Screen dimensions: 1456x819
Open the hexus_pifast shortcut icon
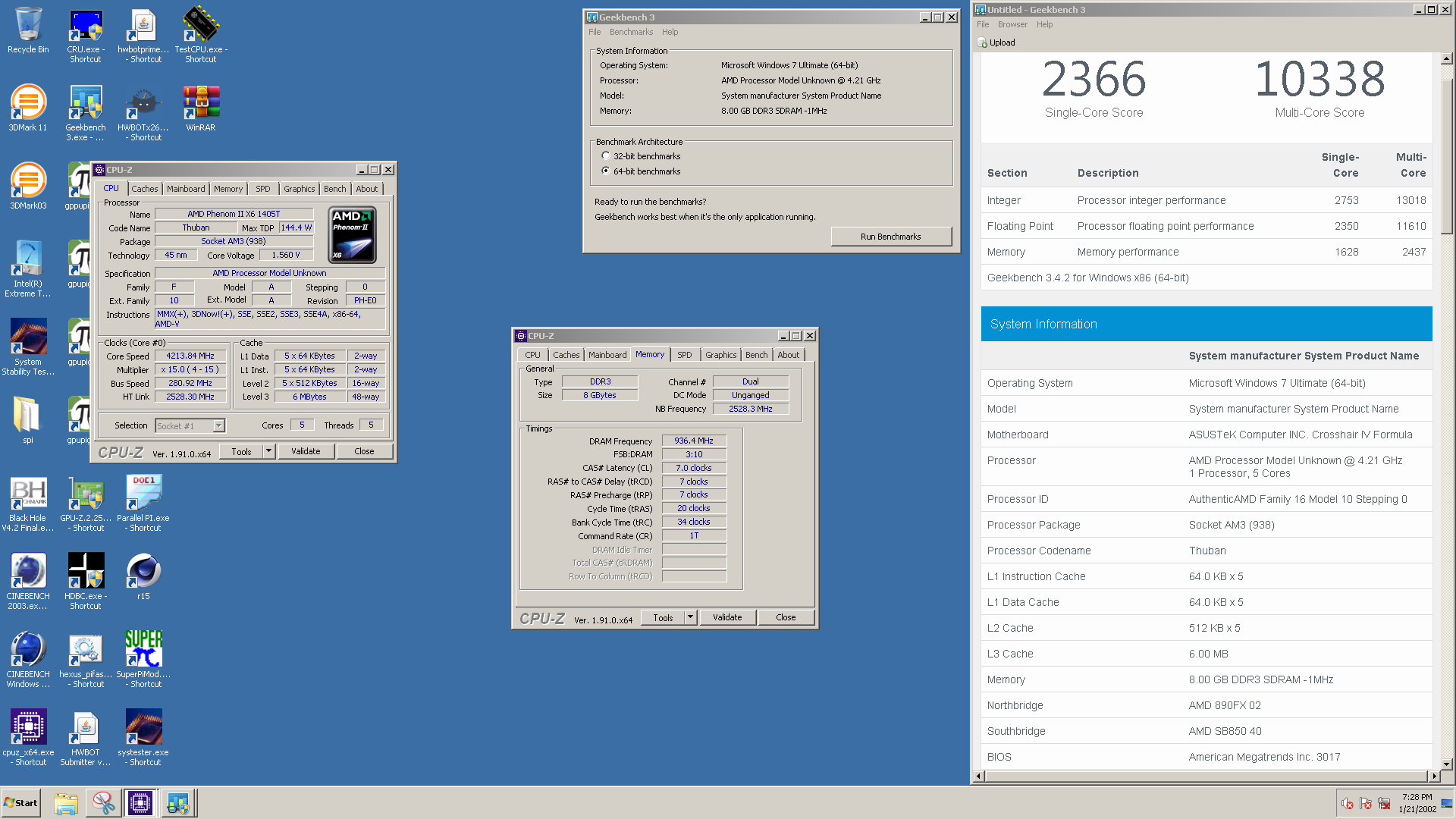pos(86,661)
